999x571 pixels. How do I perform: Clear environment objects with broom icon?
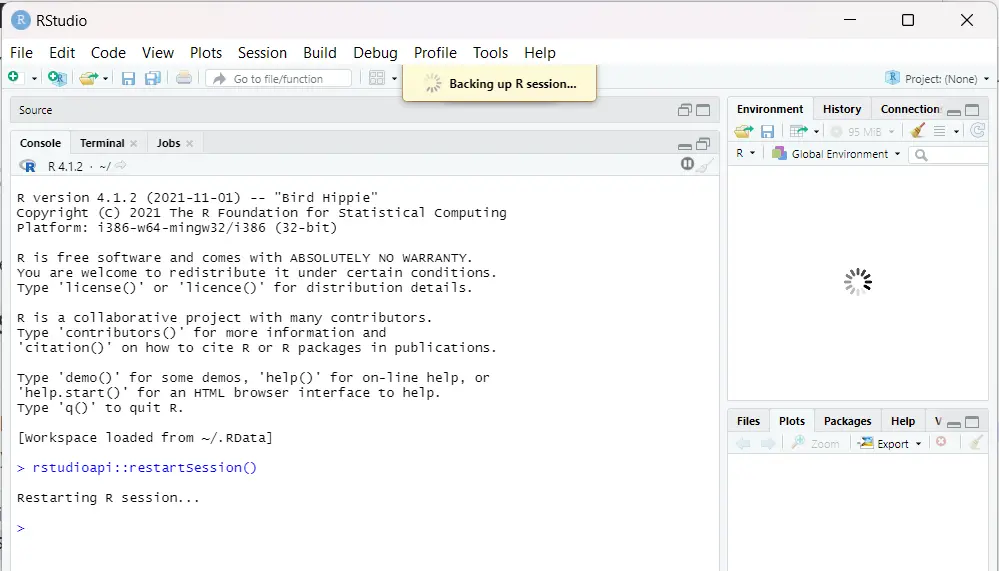[x=917, y=131]
